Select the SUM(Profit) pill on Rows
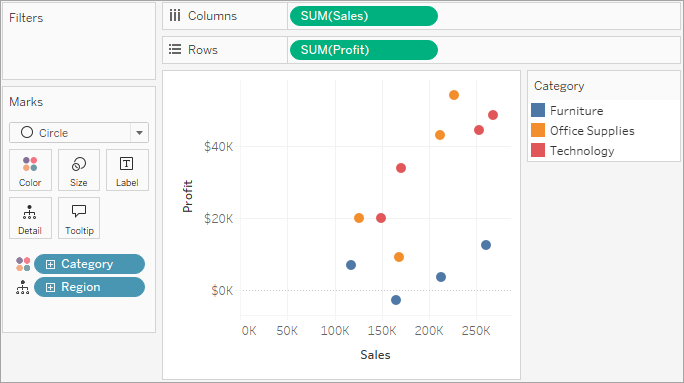Image resolution: width=684 pixels, height=383 pixels. pos(364,50)
